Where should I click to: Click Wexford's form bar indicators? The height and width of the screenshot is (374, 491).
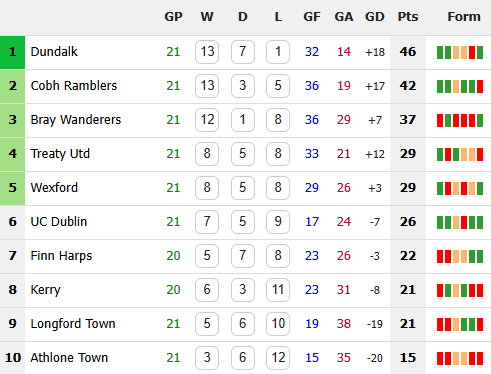460,188
